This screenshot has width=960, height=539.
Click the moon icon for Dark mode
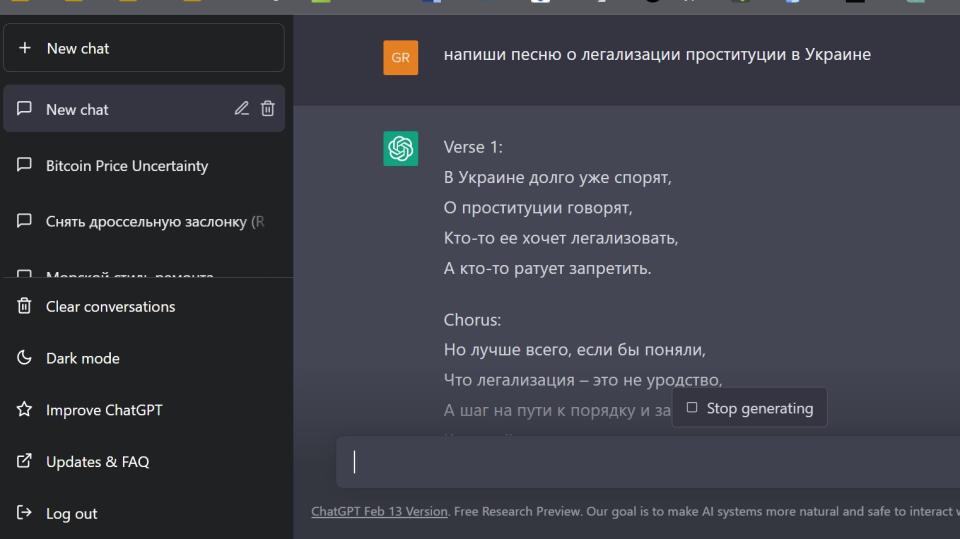25,358
